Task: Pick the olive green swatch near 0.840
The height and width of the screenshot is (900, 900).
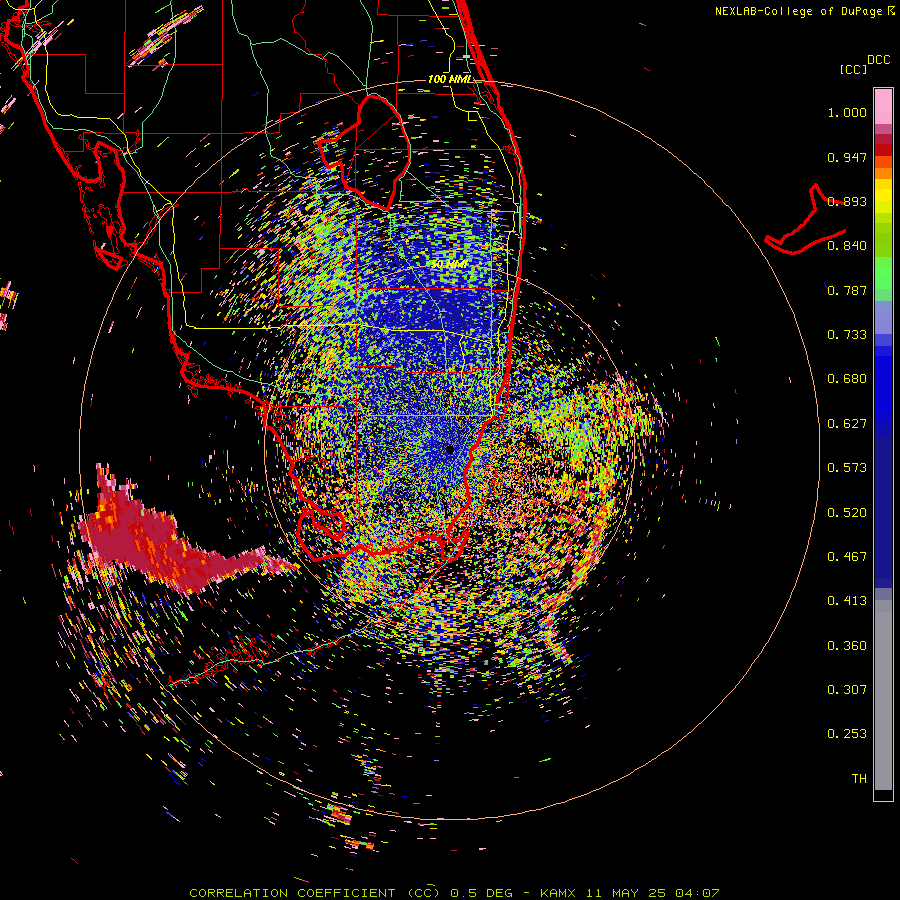Action: click(x=883, y=240)
